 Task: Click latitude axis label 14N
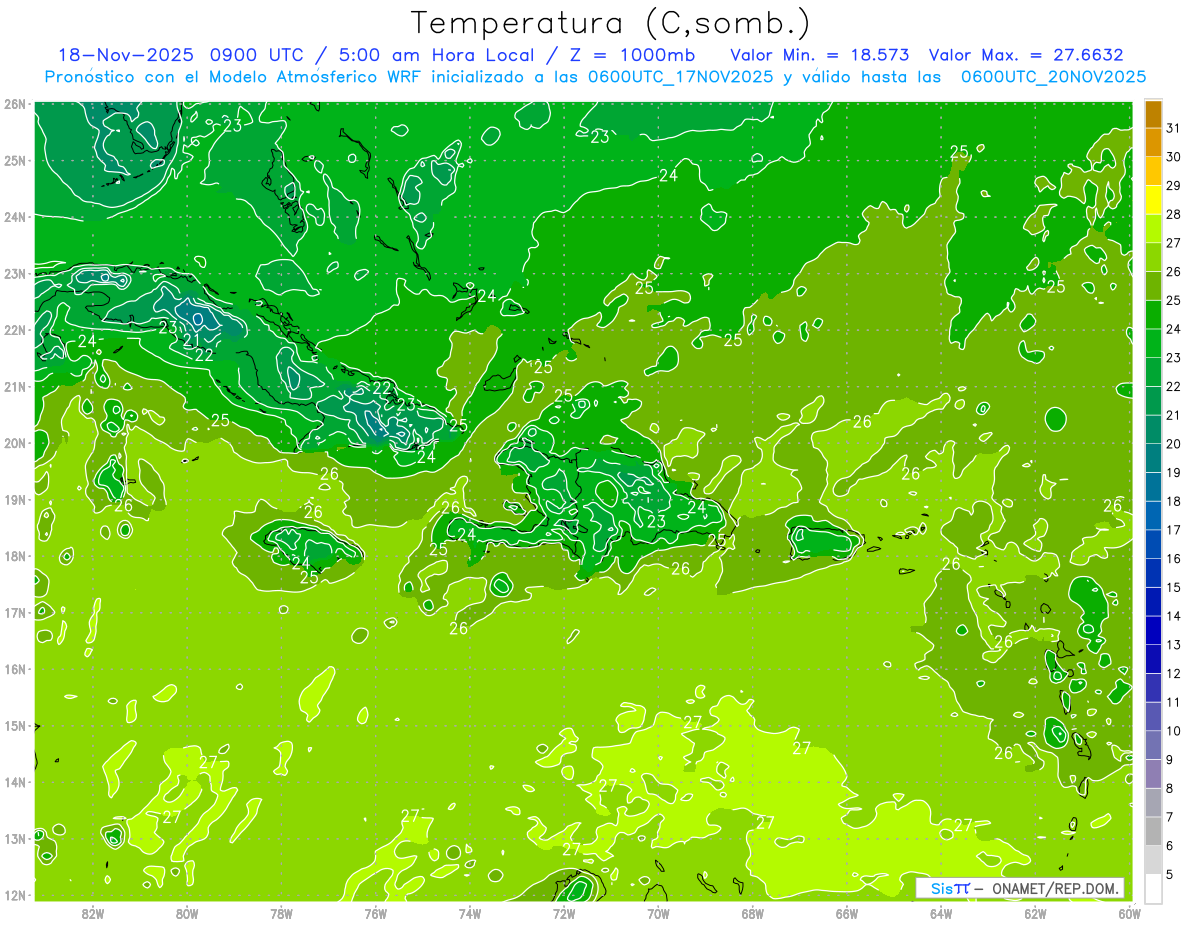[x=15, y=782]
